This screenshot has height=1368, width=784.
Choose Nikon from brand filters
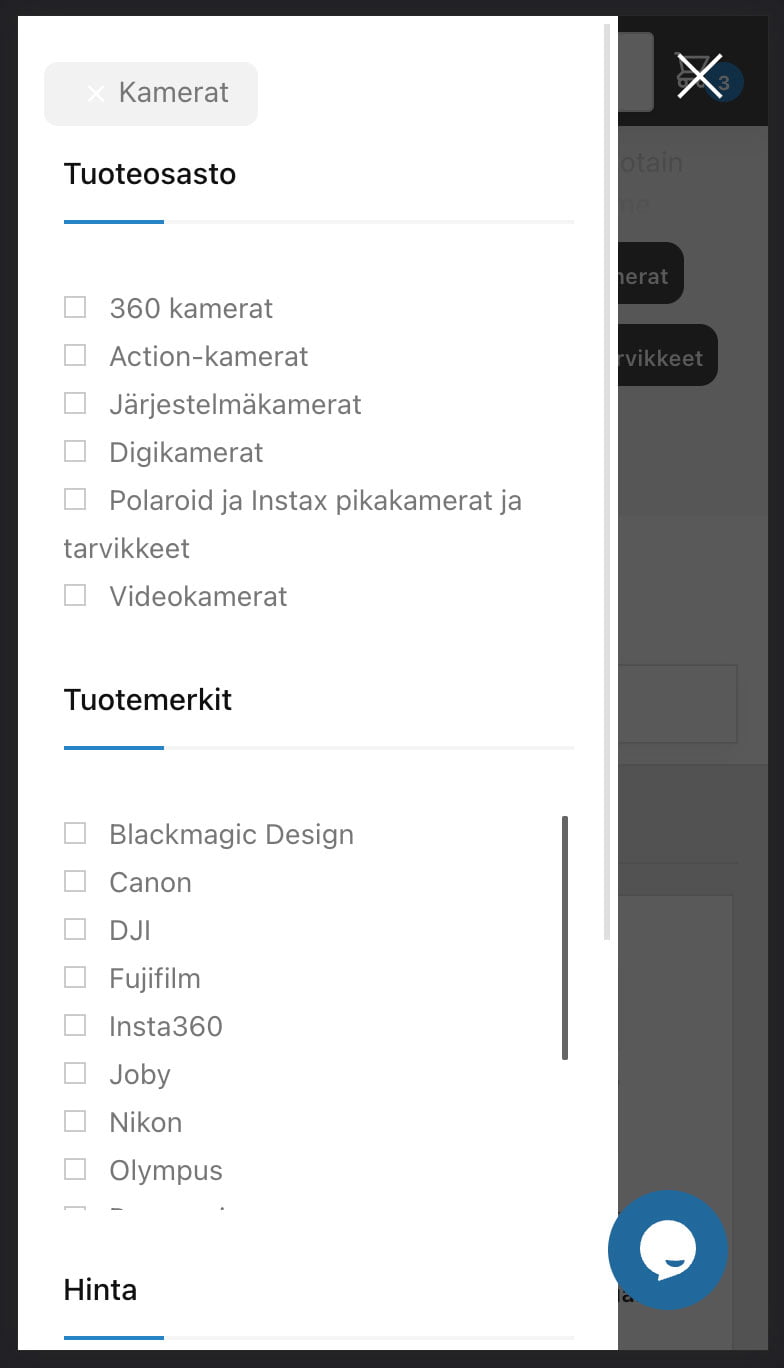click(x=75, y=1121)
